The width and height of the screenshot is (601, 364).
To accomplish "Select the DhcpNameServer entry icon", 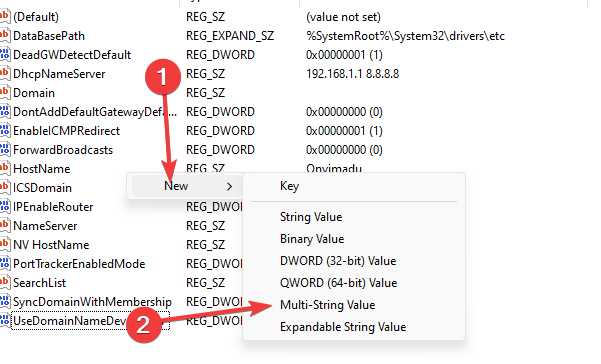I will click(5, 74).
